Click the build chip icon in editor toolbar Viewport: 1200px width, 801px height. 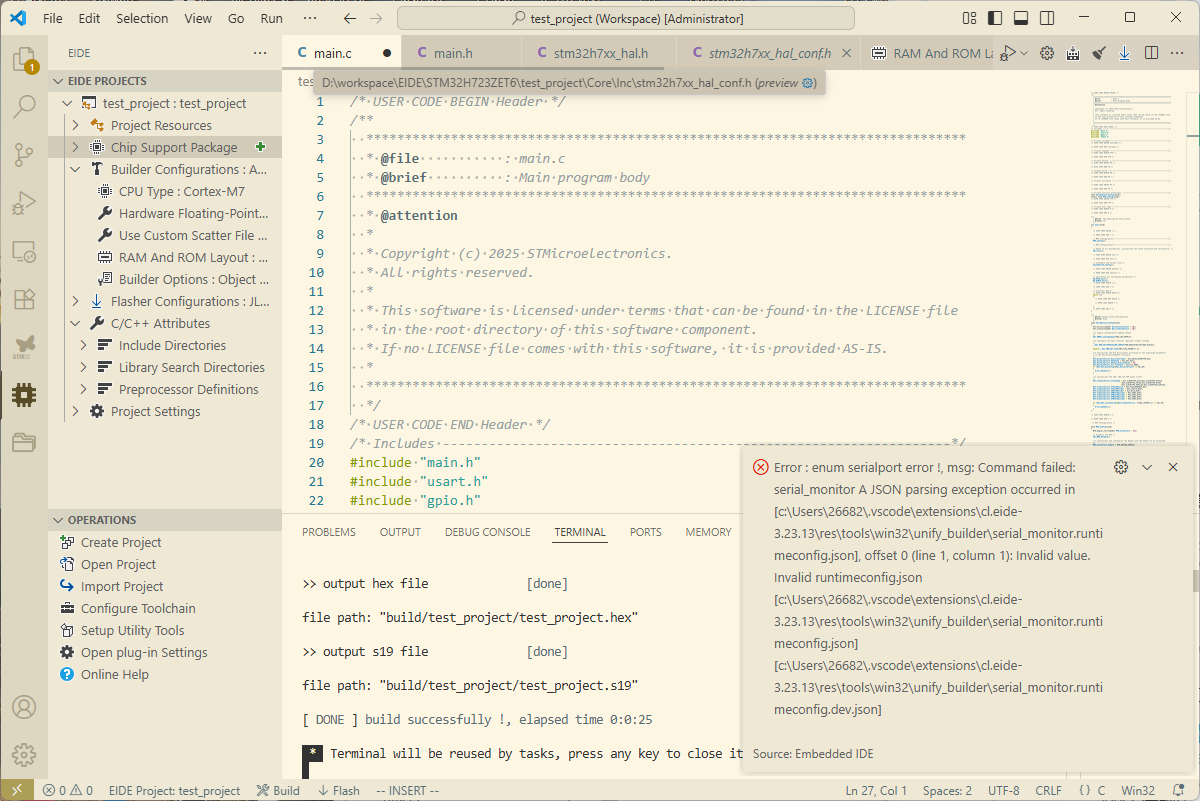pos(1073,53)
